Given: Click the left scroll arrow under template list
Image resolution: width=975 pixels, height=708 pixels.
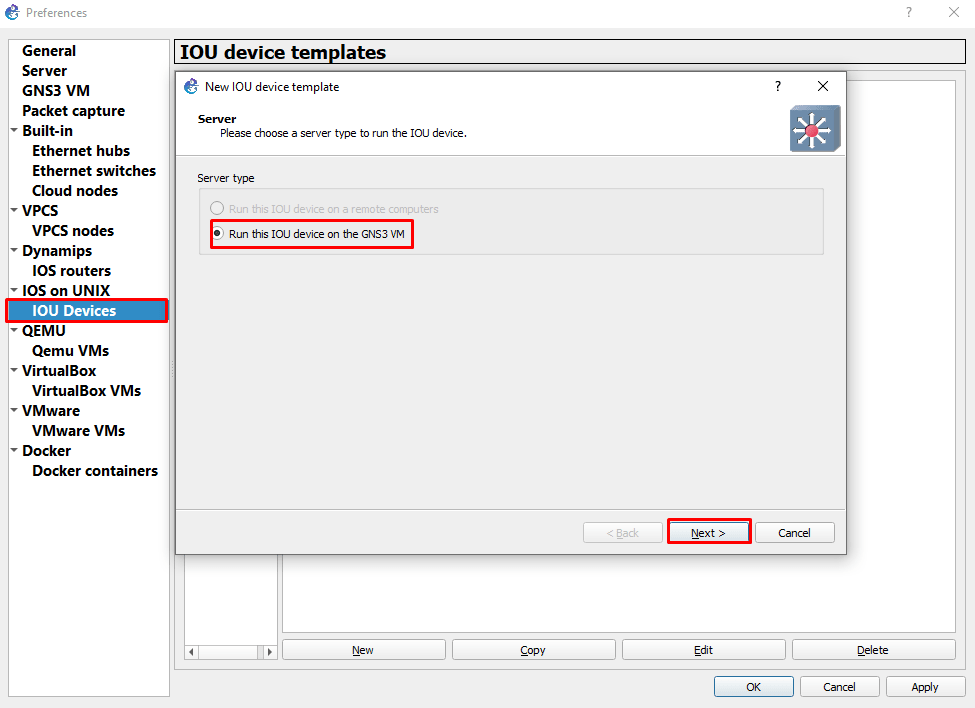Looking at the screenshot, I should (192, 652).
